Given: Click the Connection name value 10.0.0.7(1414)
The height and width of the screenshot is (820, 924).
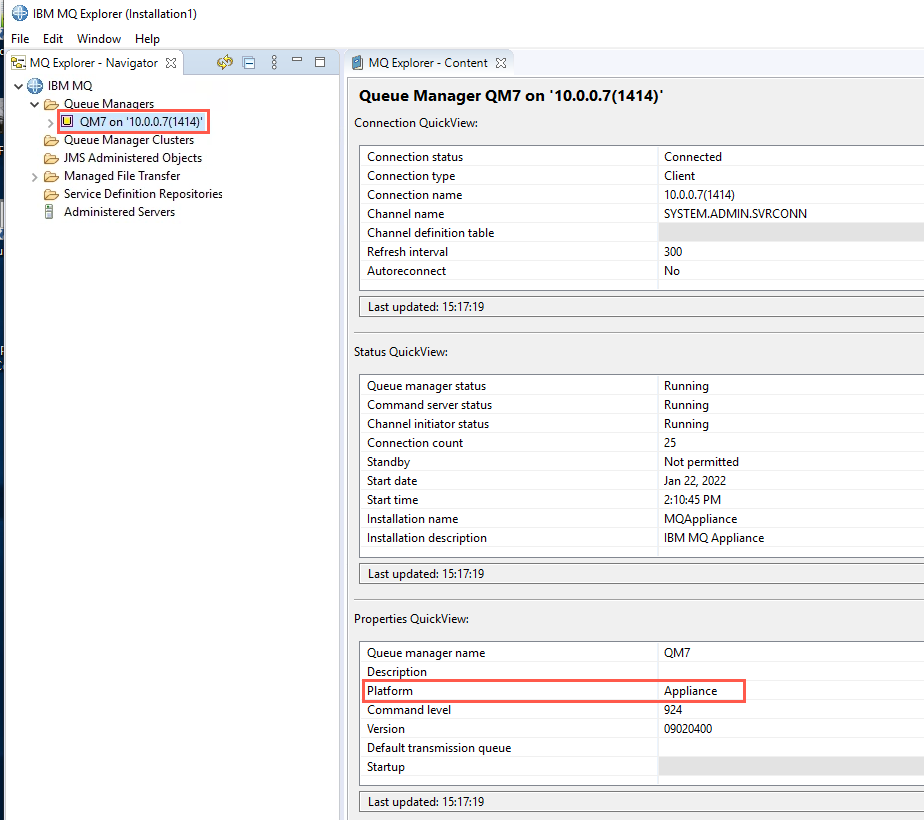Looking at the screenshot, I should 699,195.
